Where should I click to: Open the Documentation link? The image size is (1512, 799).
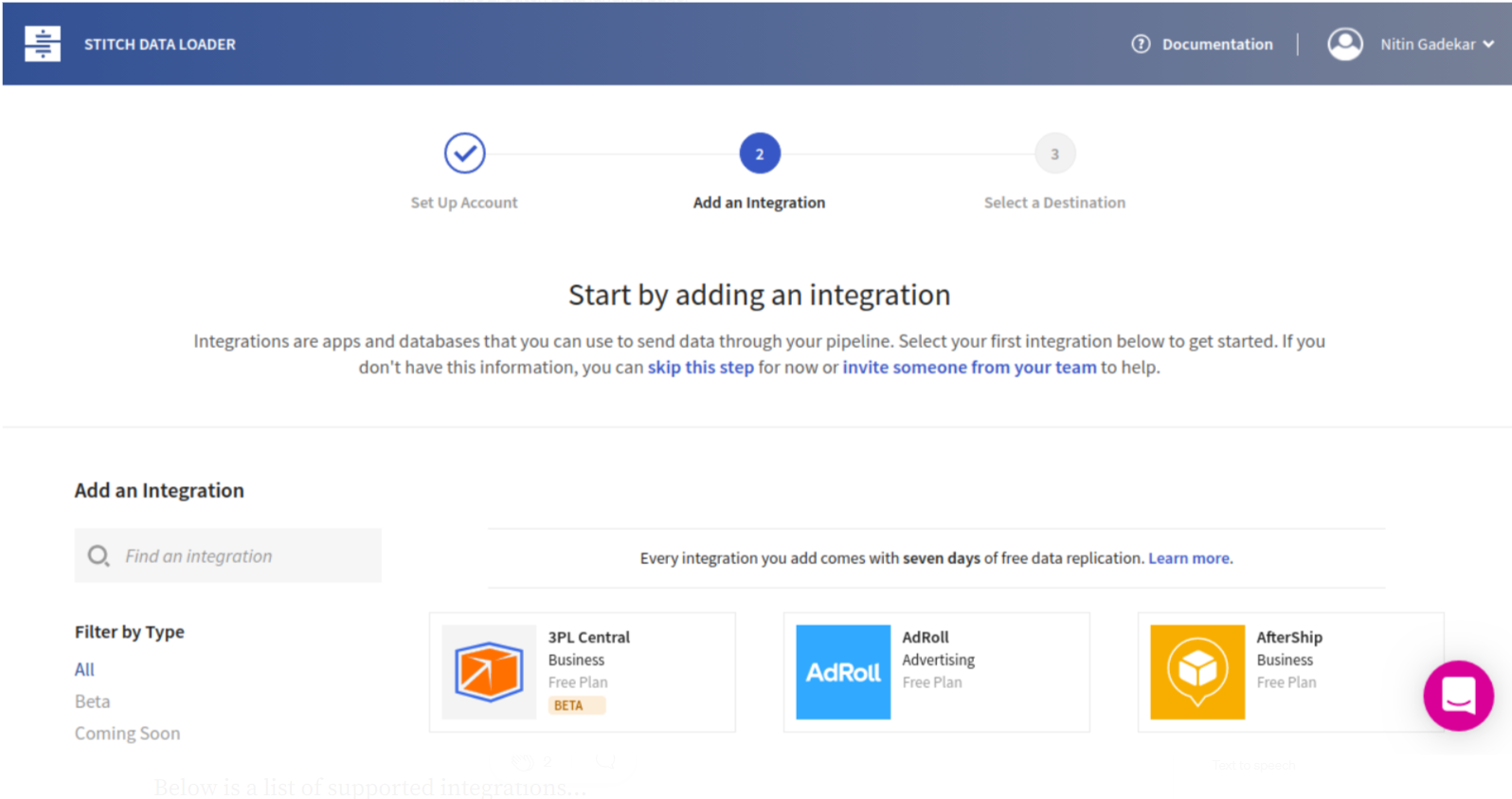1217,44
